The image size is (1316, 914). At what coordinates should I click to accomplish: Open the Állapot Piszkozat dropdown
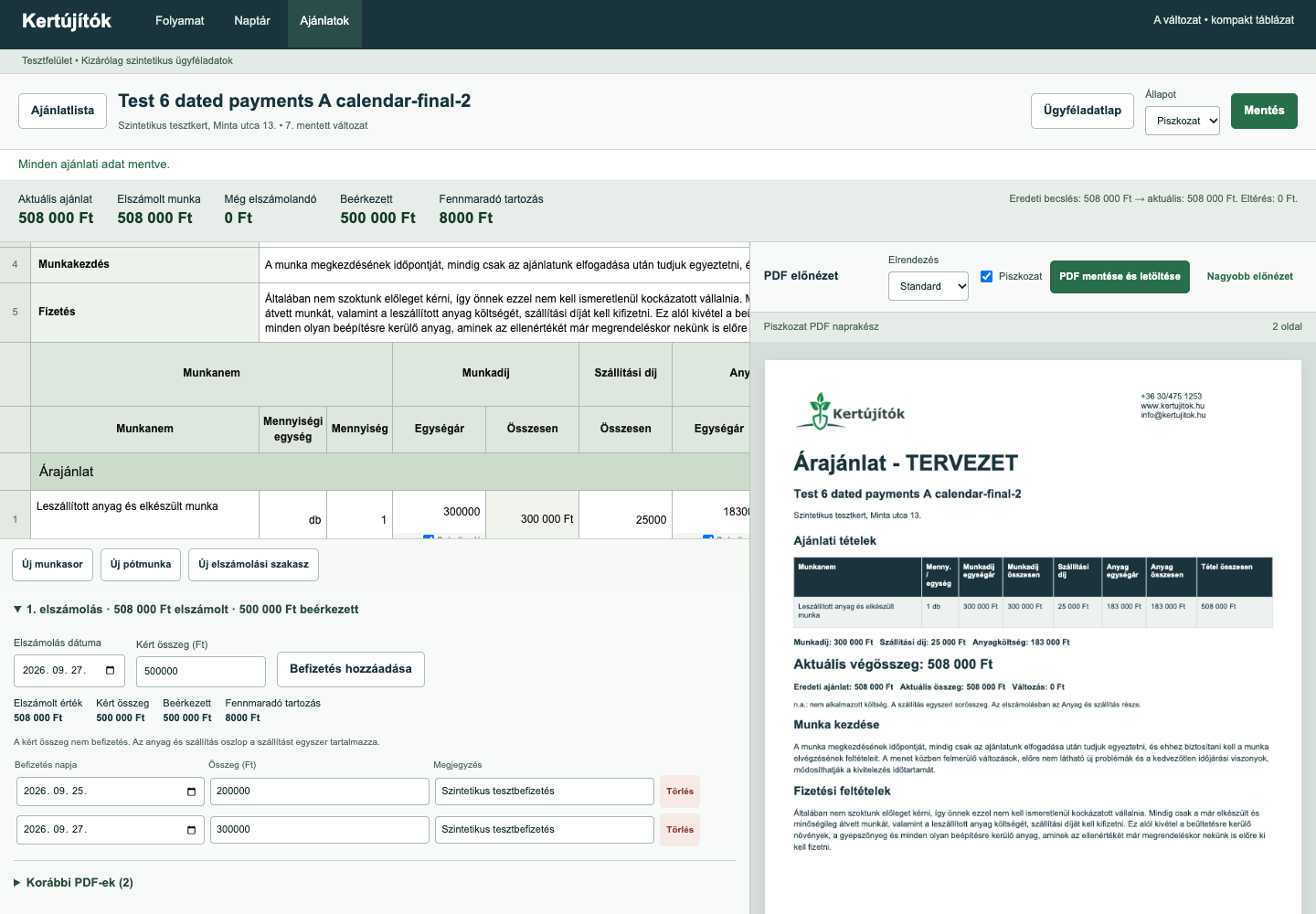(x=1183, y=121)
